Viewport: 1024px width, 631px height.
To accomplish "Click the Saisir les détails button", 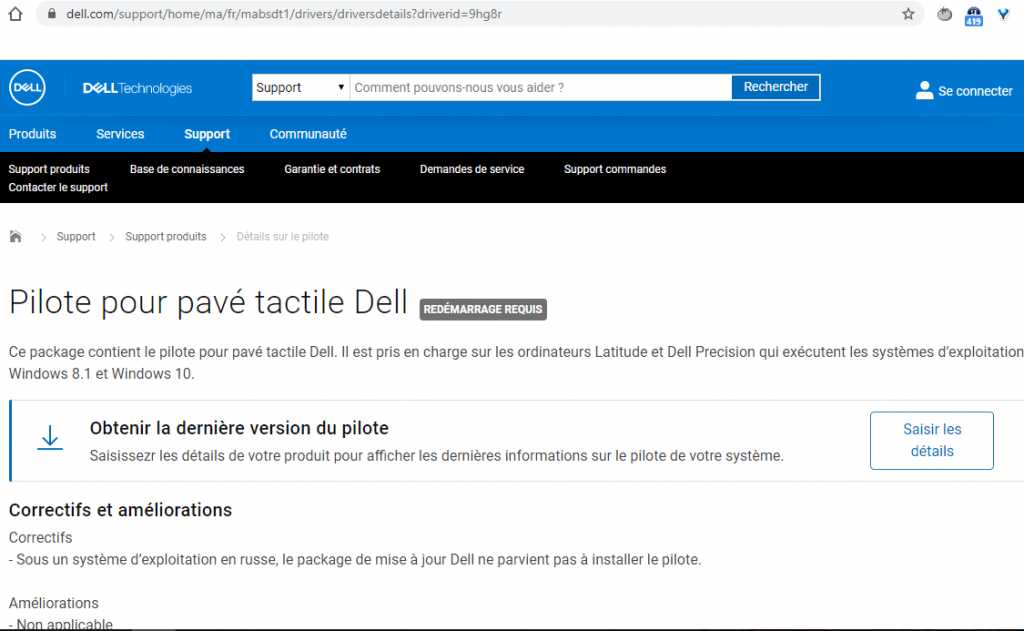I will (931, 440).
